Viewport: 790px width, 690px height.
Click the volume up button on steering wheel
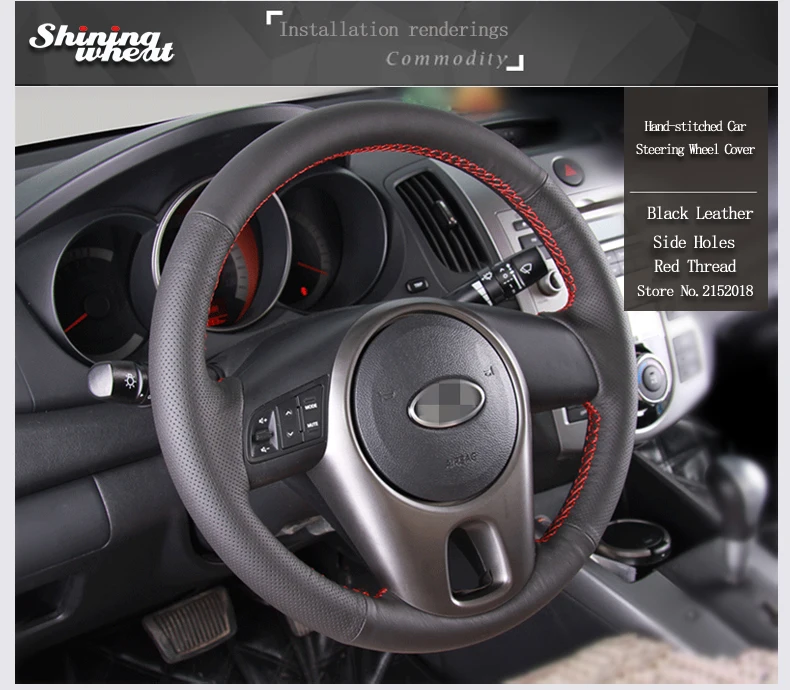pyautogui.click(x=264, y=420)
